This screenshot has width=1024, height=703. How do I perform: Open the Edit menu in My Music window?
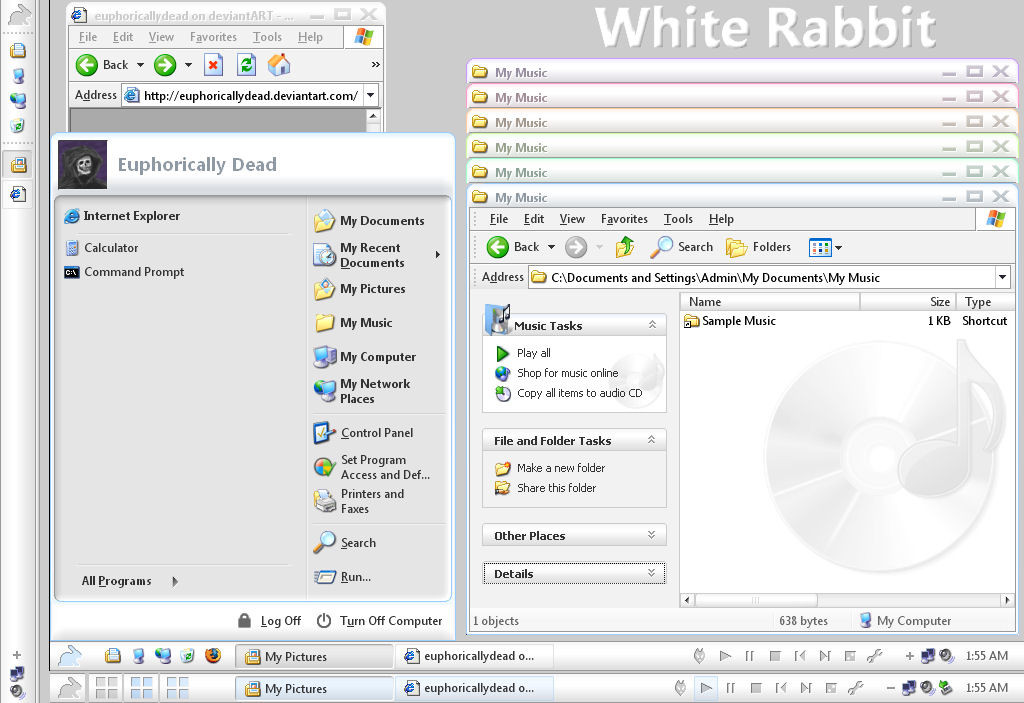(x=534, y=219)
